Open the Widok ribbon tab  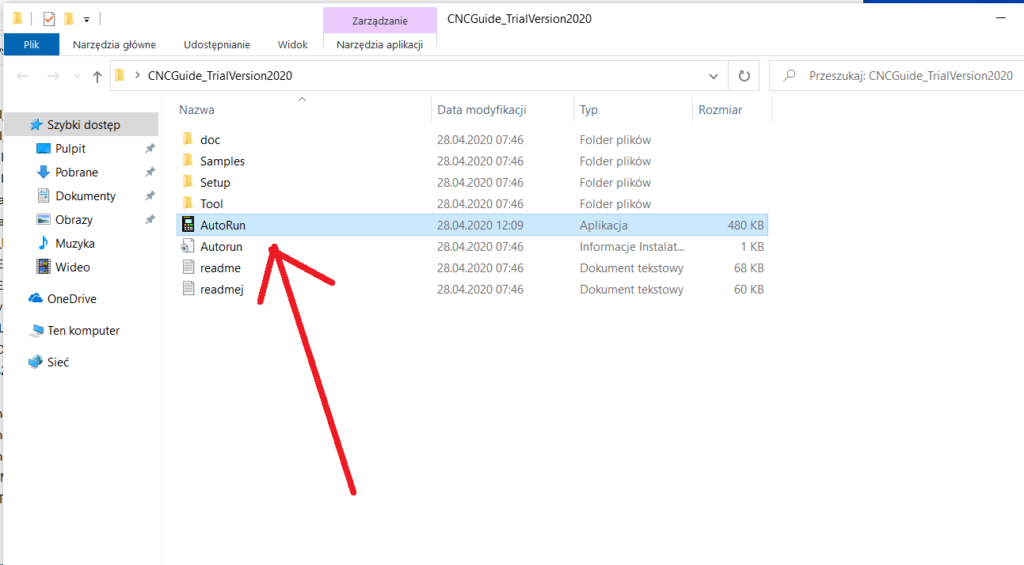(x=293, y=44)
